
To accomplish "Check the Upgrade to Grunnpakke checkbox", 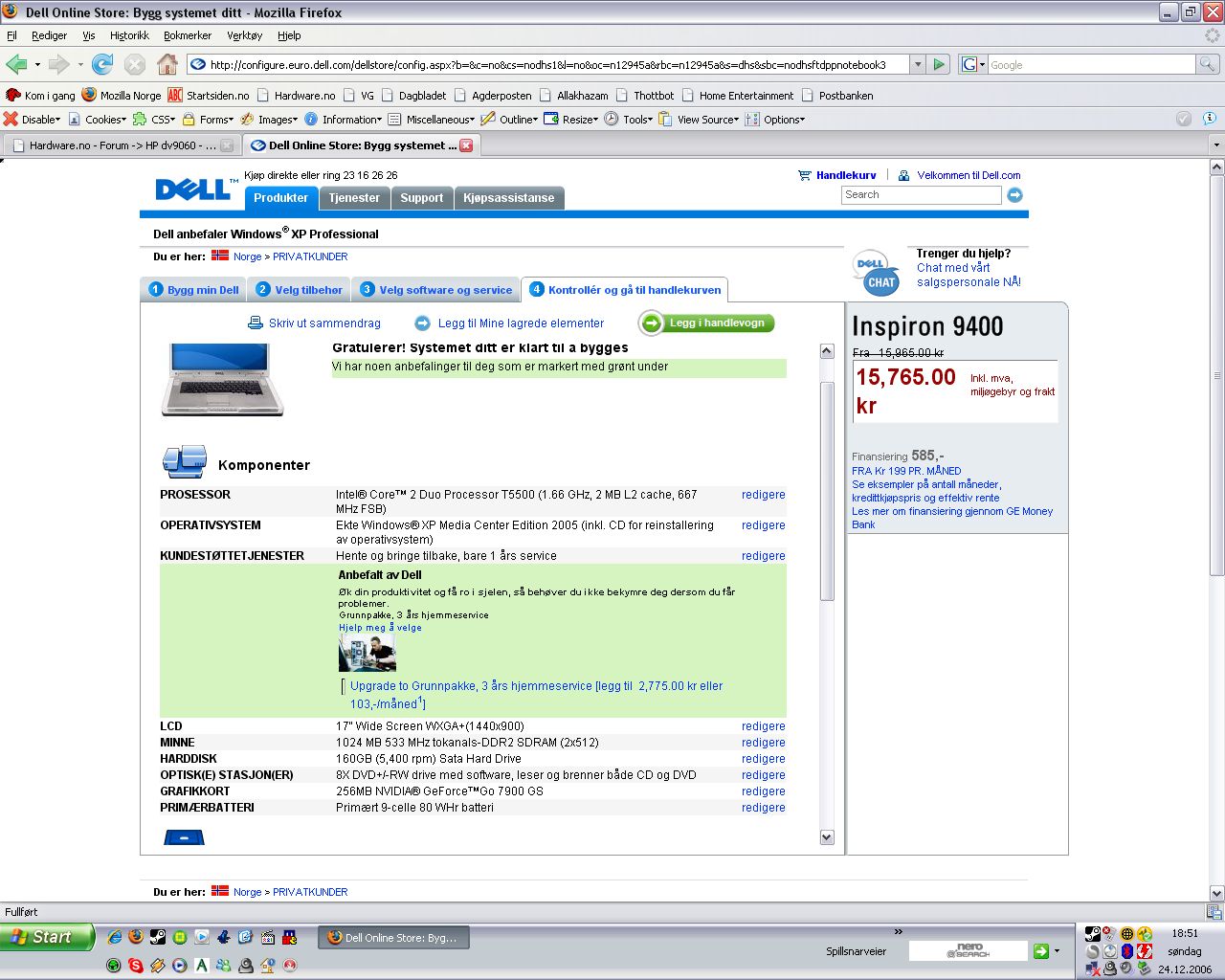I will [344, 687].
